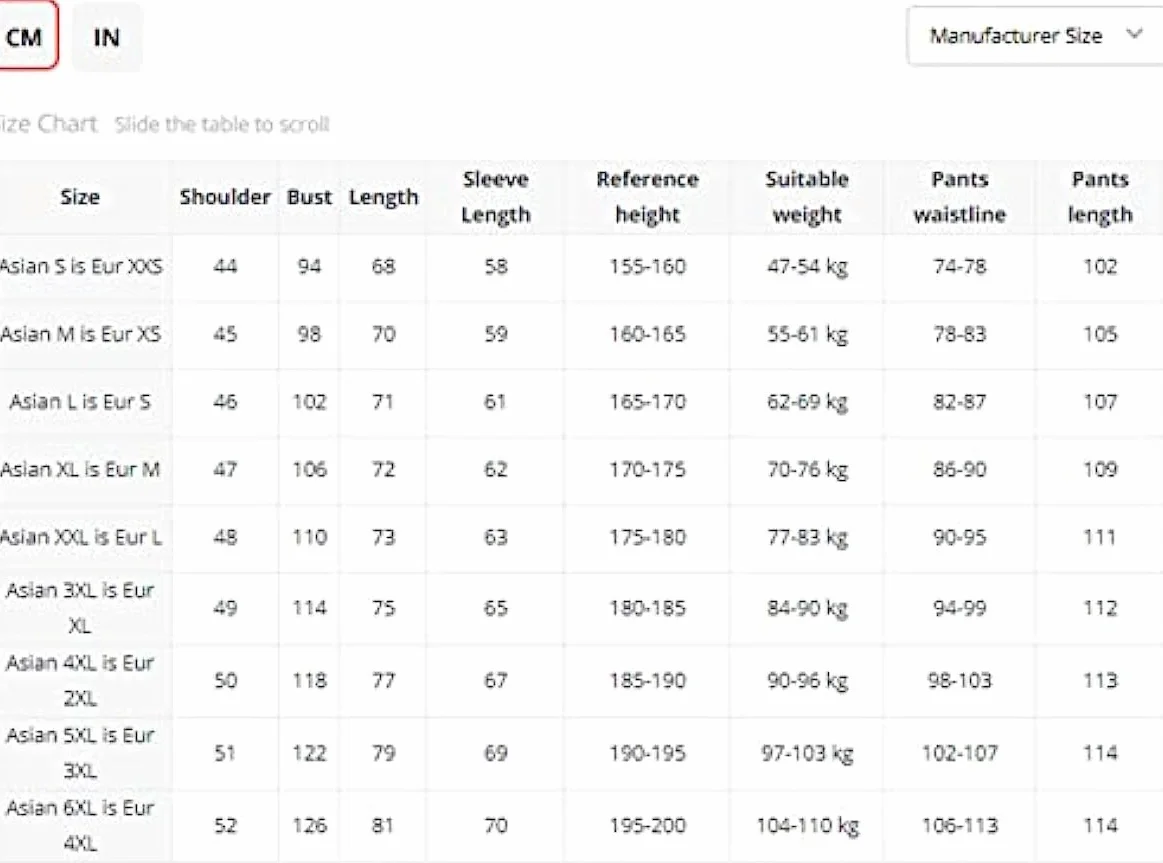Select the Asian S is Eur XXS row
This screenshot has width=1163, height=863.
click(582, 267)
